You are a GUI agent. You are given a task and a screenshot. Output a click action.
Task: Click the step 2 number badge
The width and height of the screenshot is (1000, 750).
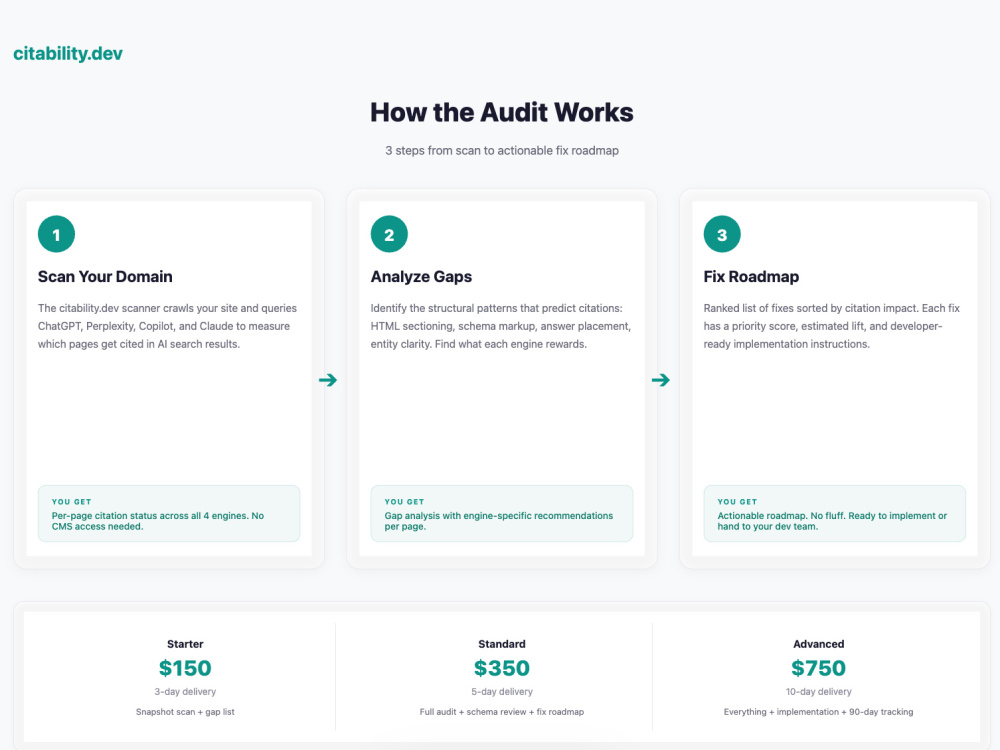coord(389,234)
